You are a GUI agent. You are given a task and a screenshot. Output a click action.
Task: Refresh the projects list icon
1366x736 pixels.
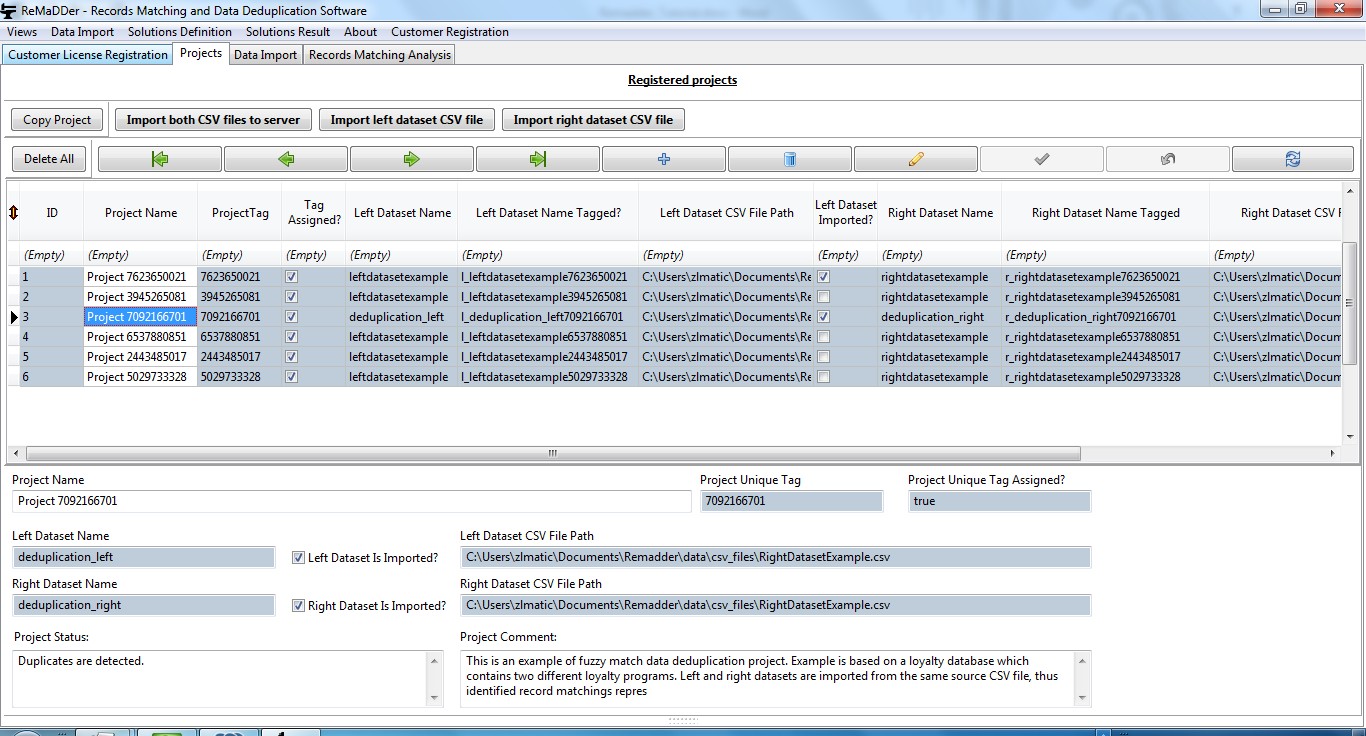coord(1292,159)
